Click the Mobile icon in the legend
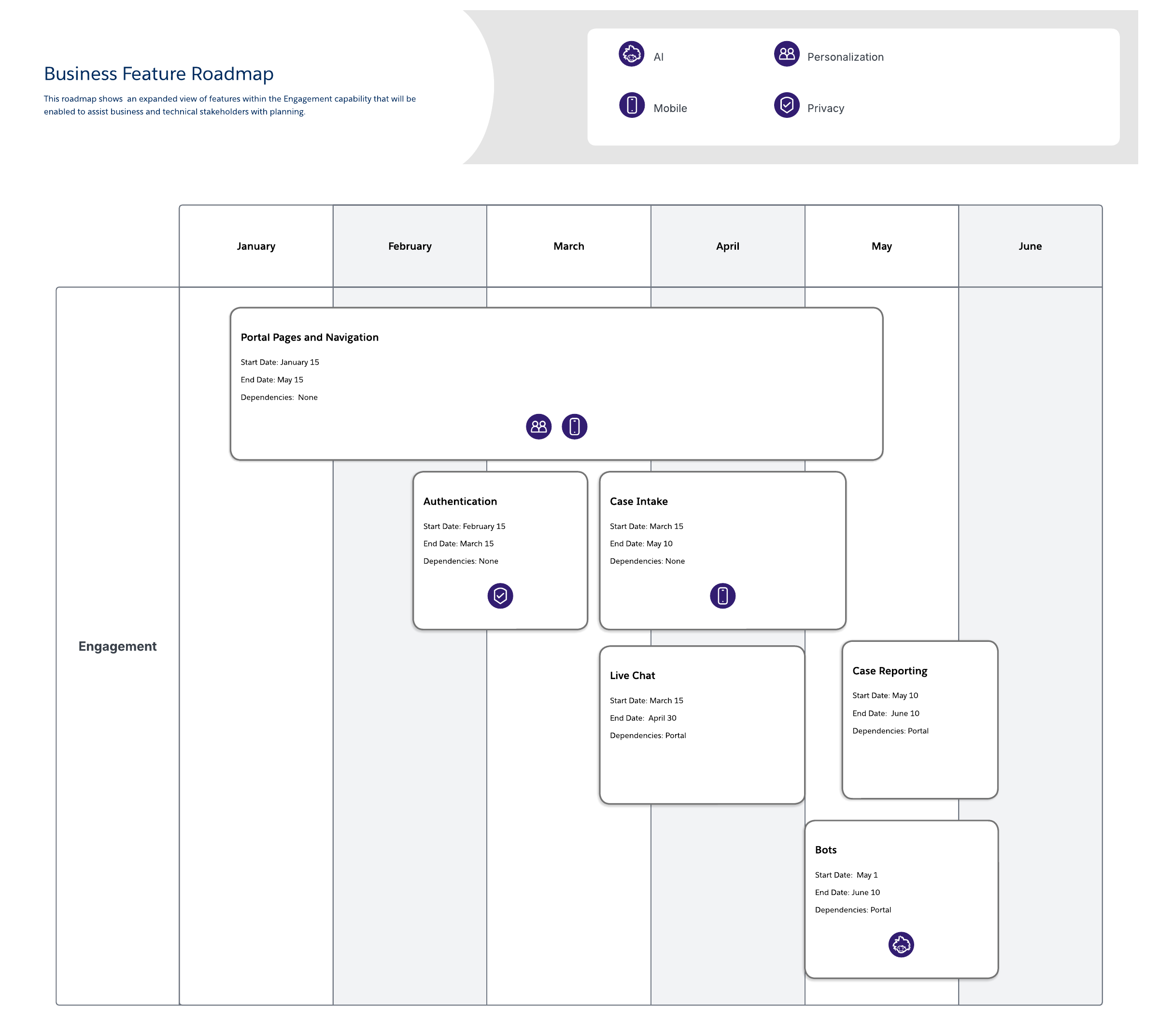1159x1036 pixels. (631, 105)
